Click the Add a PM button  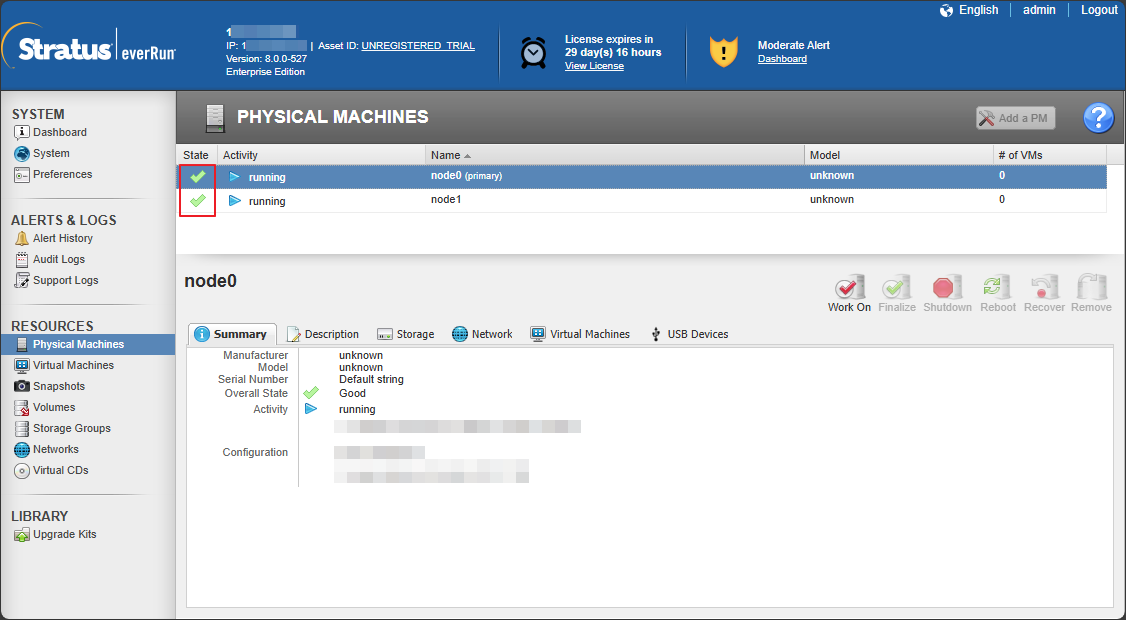click(1015, 118)
